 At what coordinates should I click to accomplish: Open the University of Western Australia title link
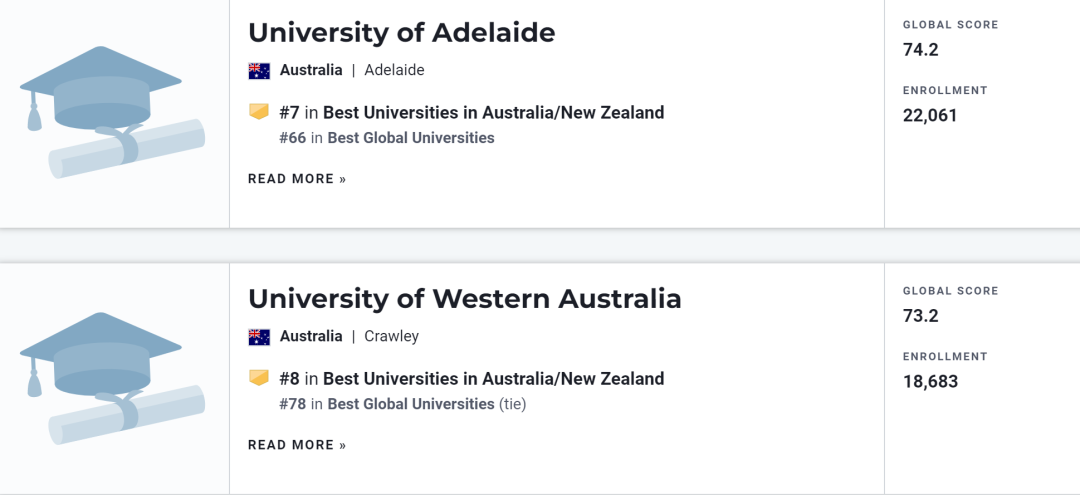[x=465, y=299]
